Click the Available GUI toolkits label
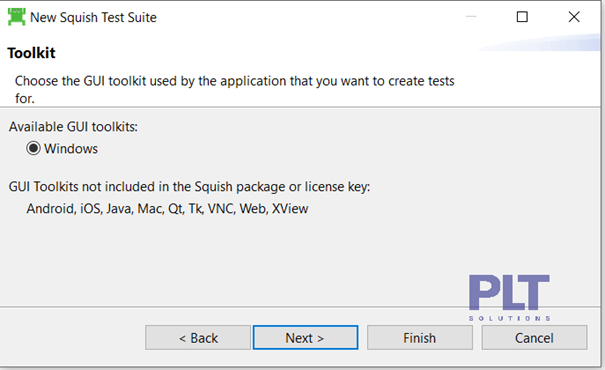The image size is (605, 370). coord(73,127)
